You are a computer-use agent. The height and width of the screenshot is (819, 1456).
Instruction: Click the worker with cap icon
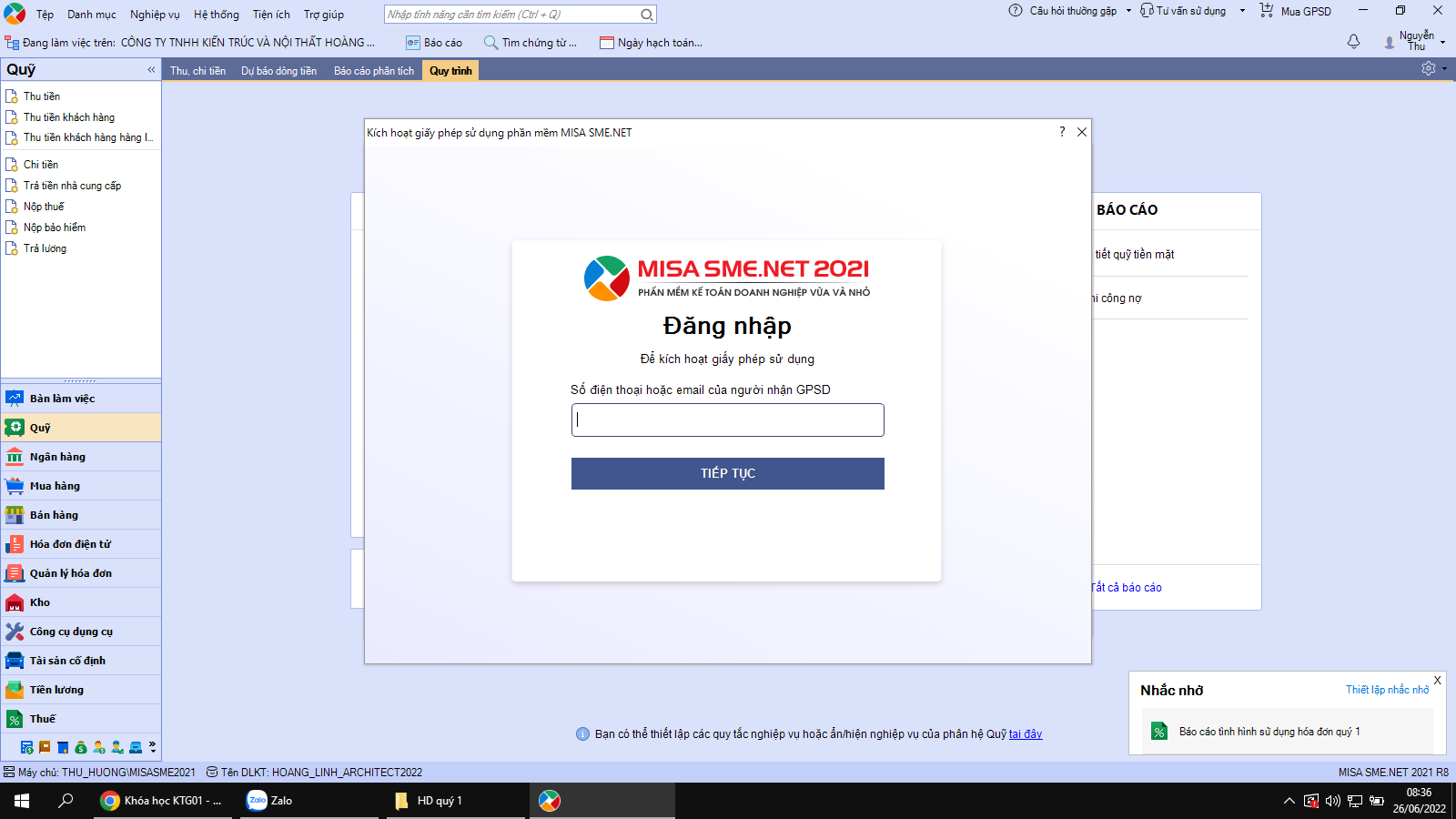117,747
